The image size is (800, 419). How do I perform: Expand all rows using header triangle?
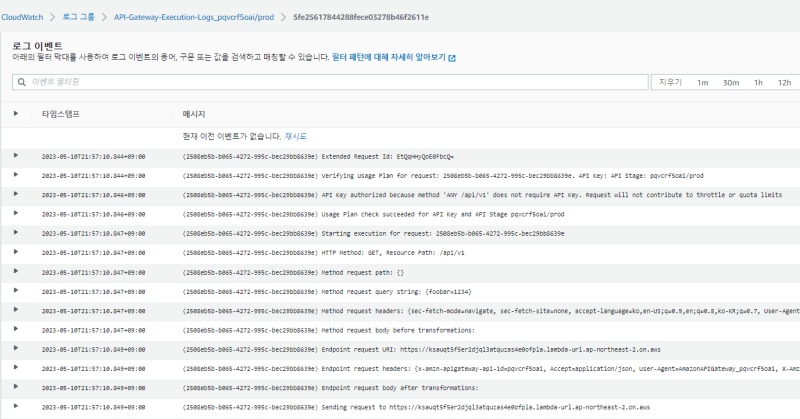coord(15,114)
